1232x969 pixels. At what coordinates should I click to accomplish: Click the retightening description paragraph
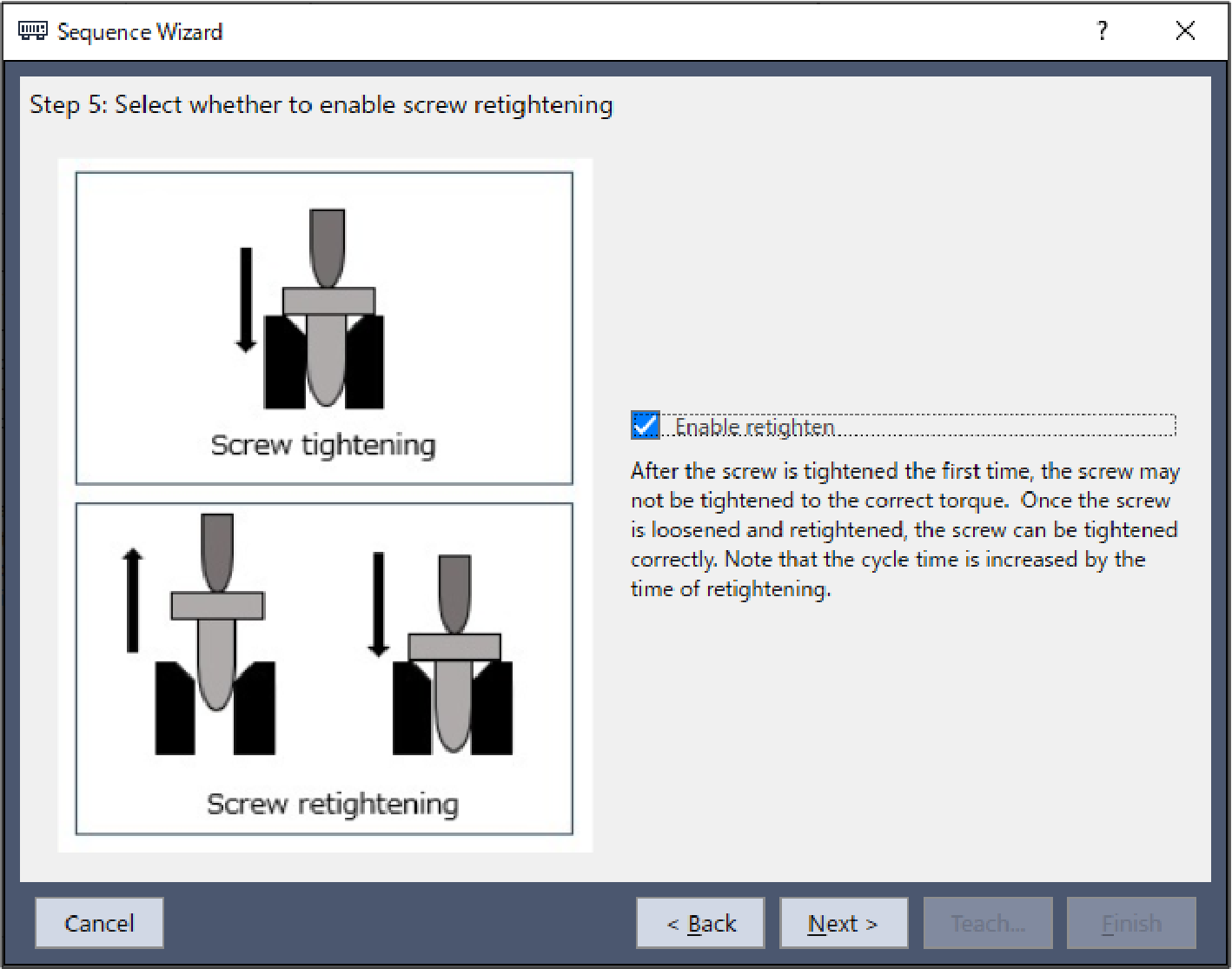tap(904, 530)
